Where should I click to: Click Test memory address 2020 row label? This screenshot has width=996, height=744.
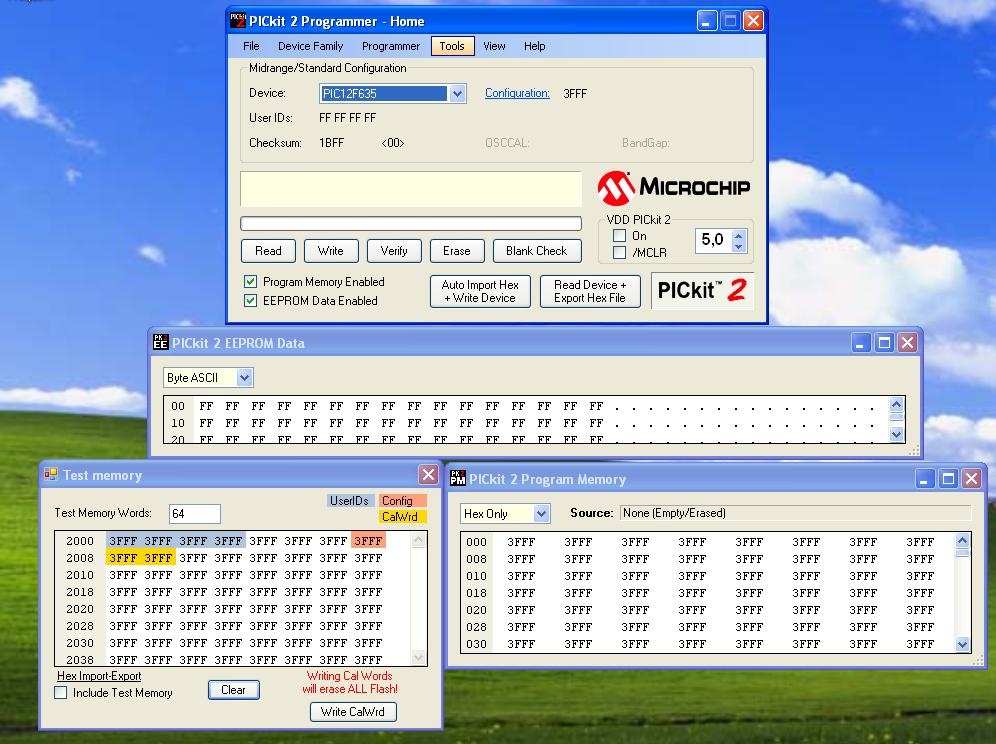[x=80, y=609]
